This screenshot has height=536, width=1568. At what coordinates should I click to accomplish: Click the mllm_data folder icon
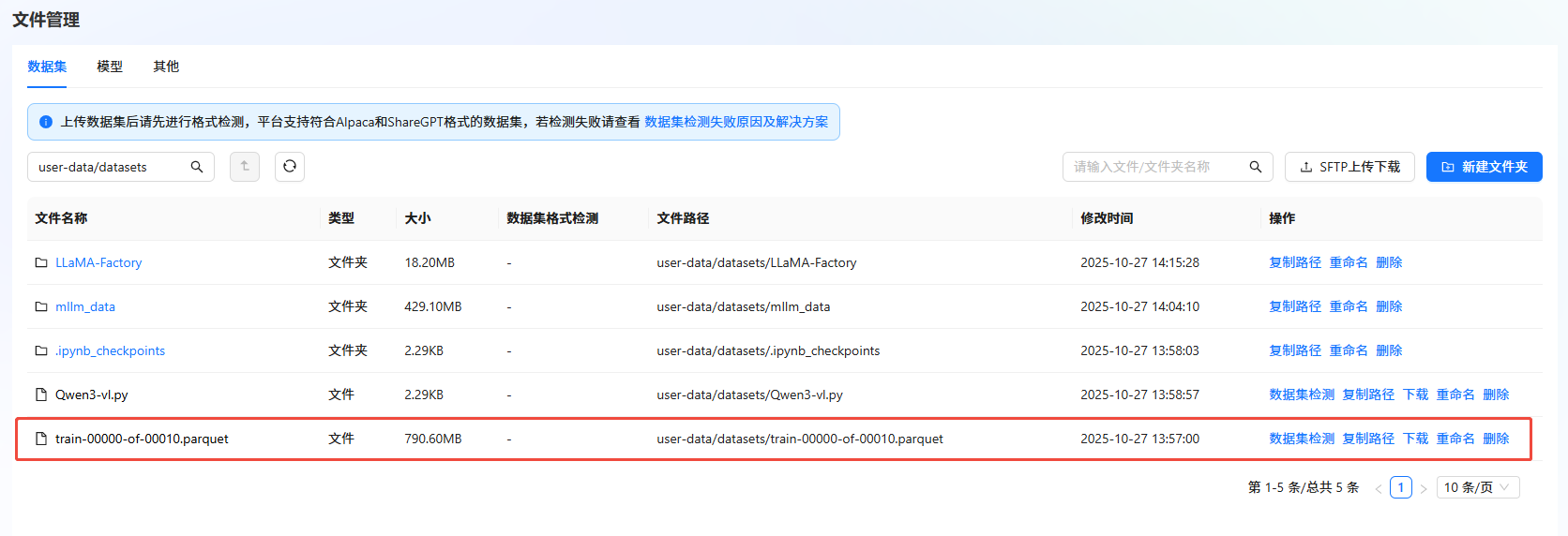tap(41, 306)
